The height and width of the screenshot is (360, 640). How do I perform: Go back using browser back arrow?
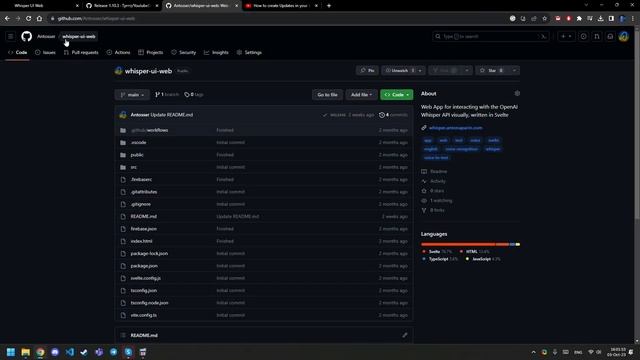[x=7, y=18]
